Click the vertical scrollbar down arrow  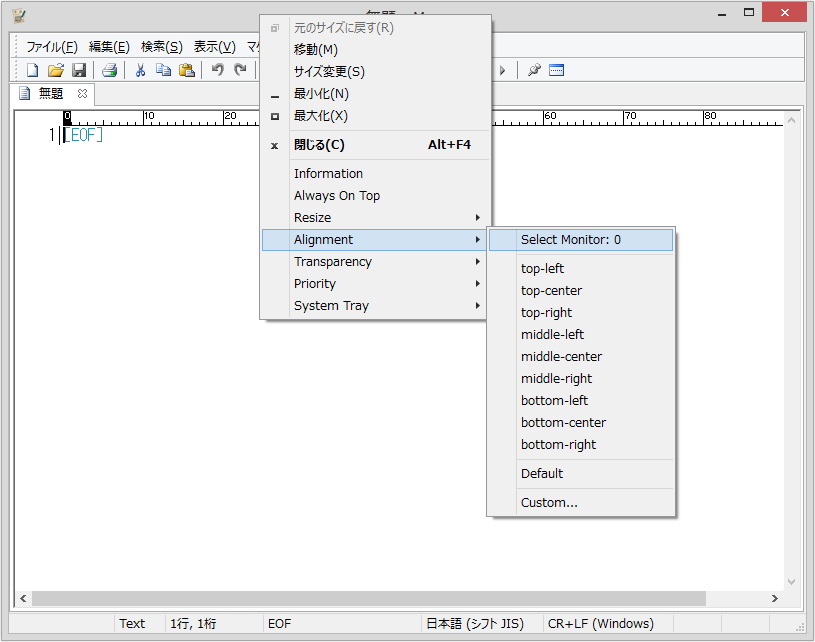(792, 582)
